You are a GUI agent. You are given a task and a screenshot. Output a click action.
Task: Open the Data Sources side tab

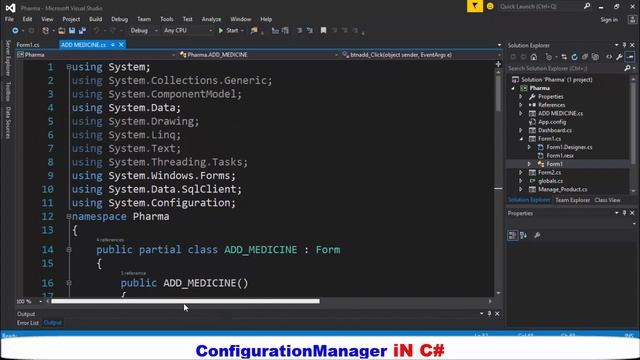(x=8, y=122)
